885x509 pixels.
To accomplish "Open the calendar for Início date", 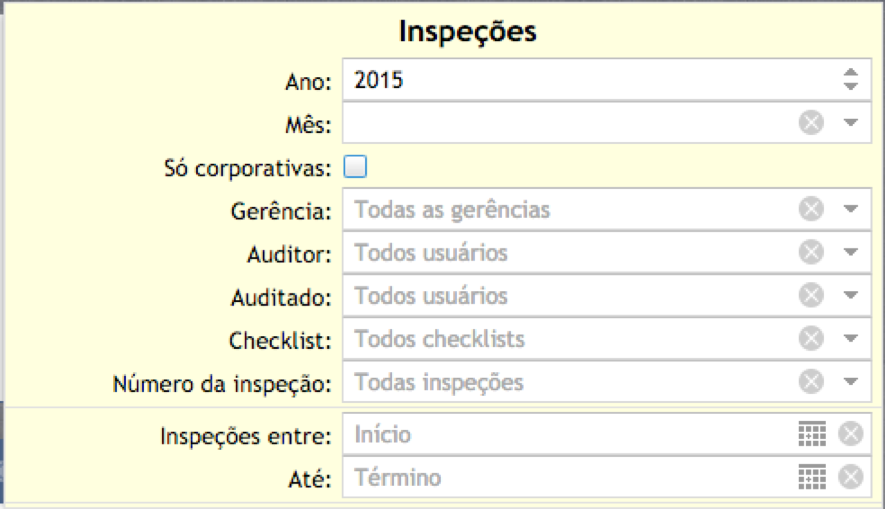I will tap(812, 434).
